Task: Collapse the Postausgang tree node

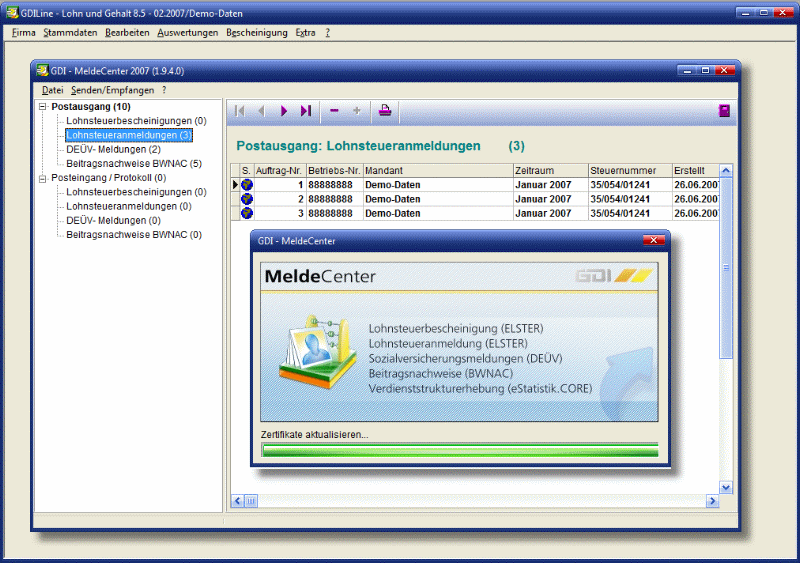Action: click(x=42, y=106)
